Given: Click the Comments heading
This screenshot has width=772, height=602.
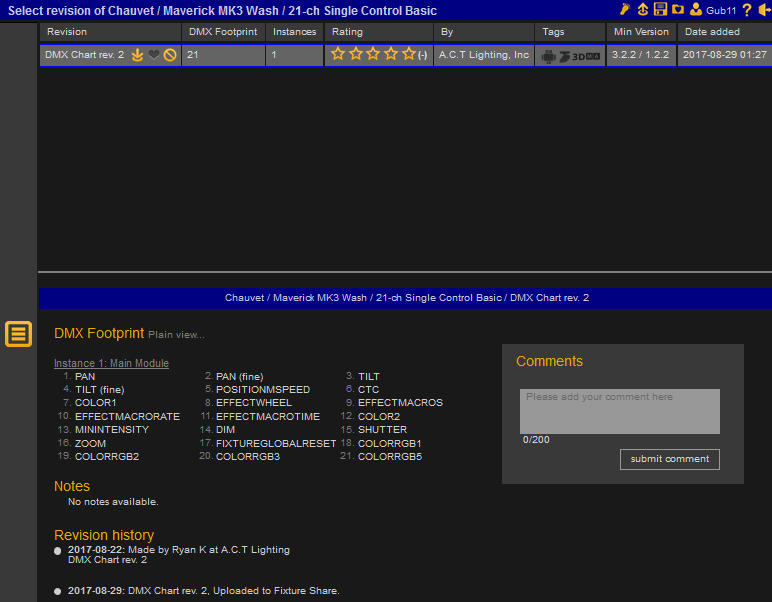Looking at the screenshot, I should [x=549, y=361].
